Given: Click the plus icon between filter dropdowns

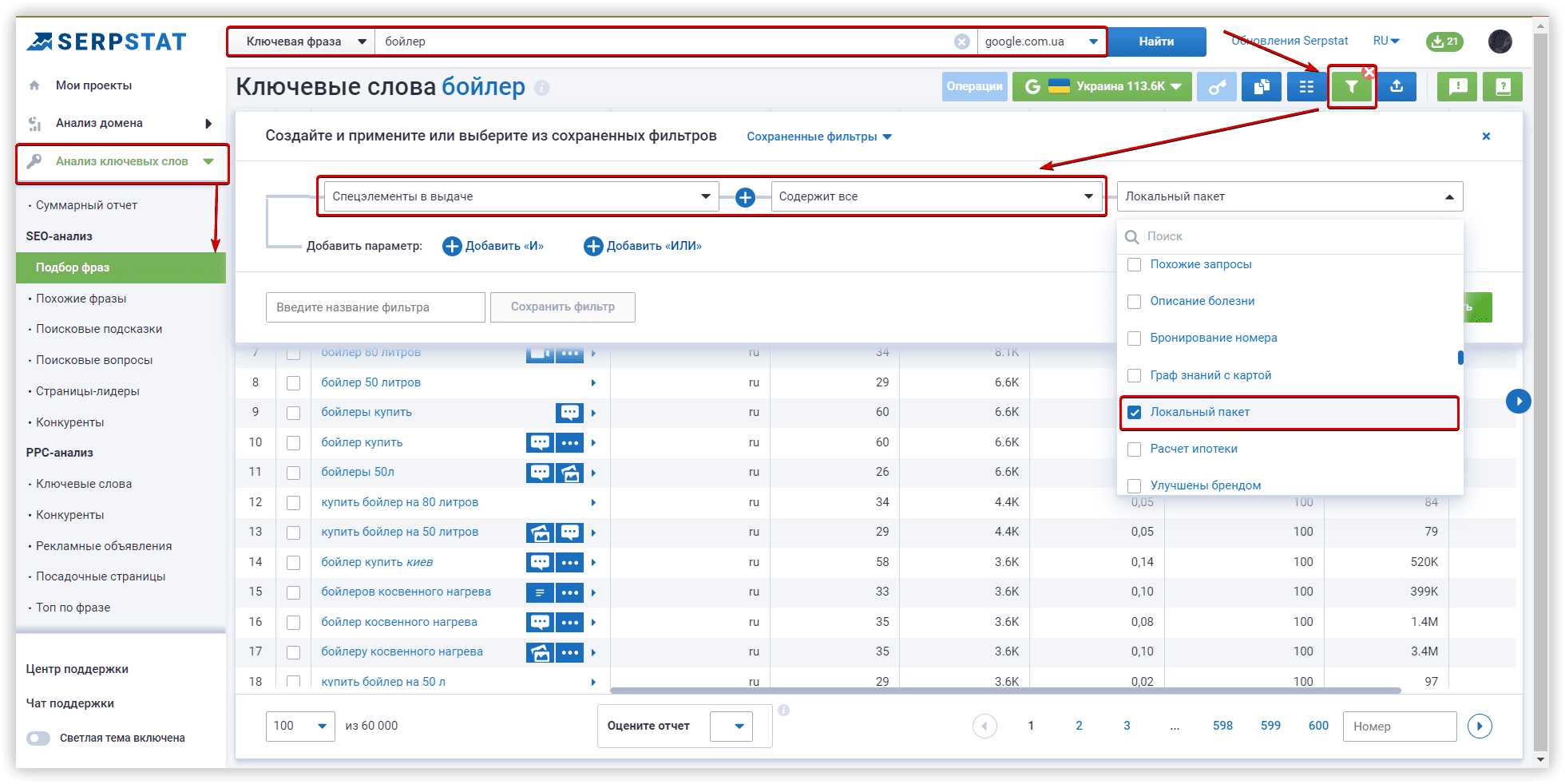Looking at the screenshot, I should click(x=745, y=197).
